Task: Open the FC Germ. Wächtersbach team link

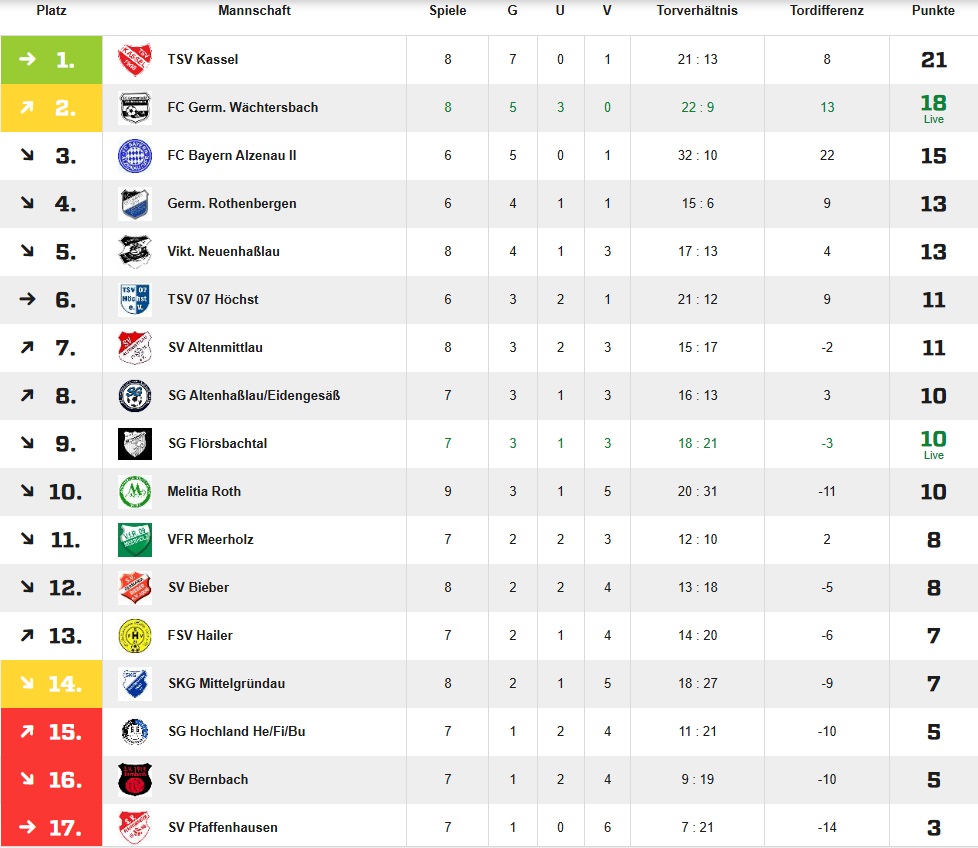Action: 243,107
